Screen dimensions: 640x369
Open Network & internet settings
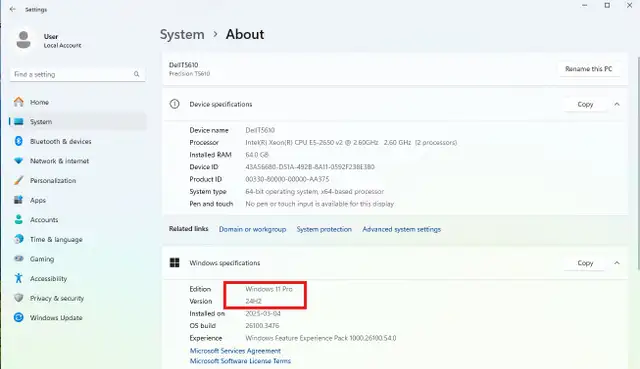click(x=59, y=161)
